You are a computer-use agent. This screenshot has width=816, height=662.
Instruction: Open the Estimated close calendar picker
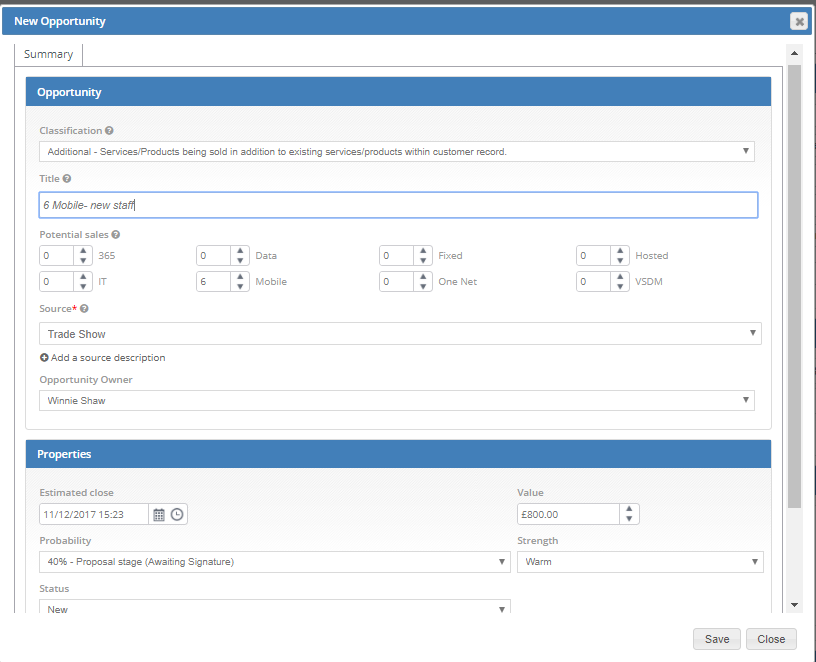click(x=159, y=515)
